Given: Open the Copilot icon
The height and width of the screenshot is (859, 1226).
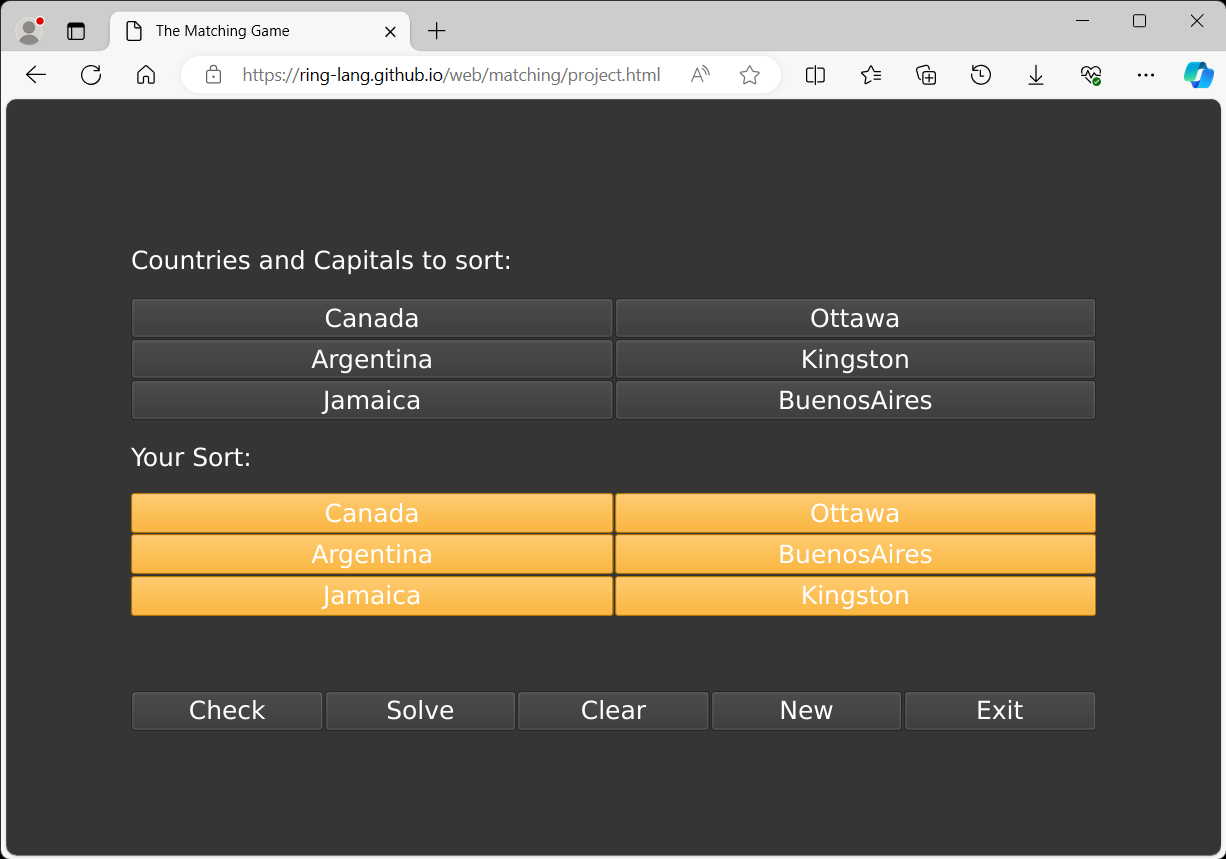Looking at the screenshot, I should [1198, 75].
